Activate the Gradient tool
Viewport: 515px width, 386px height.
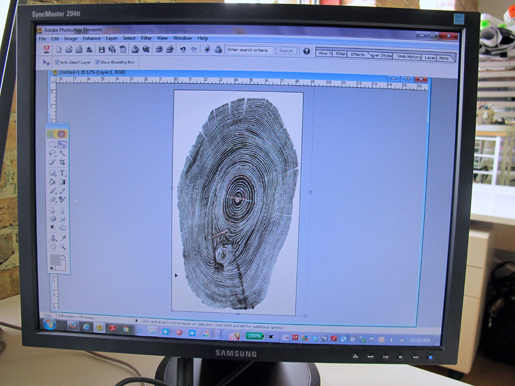tap(62, 182)
